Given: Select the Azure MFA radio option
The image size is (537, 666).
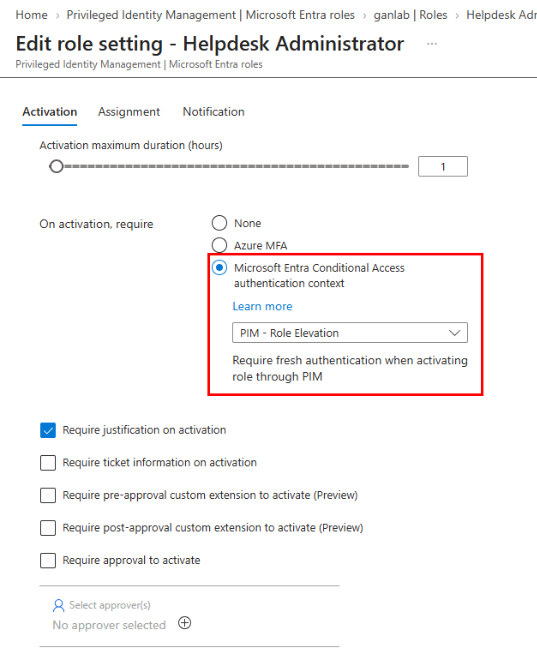Looking at the screenshot, I should click(219, 245).
